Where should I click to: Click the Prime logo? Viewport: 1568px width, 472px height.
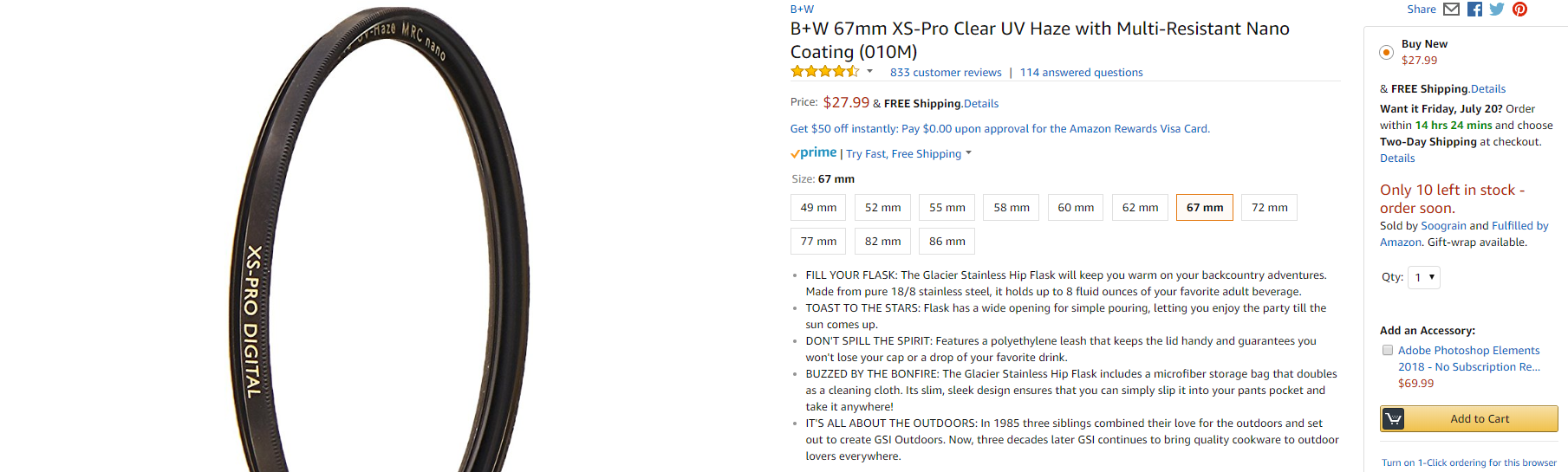814,153
